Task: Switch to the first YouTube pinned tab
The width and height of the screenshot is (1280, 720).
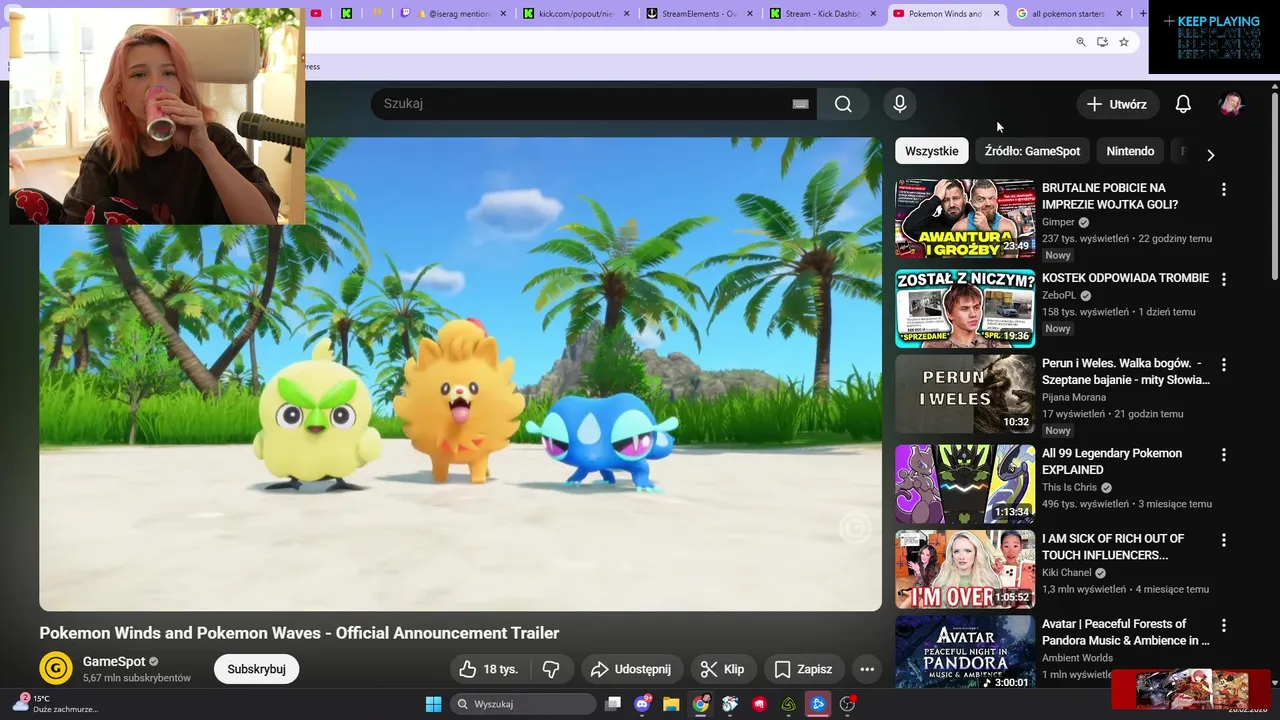Action: [x=316, y=13]
